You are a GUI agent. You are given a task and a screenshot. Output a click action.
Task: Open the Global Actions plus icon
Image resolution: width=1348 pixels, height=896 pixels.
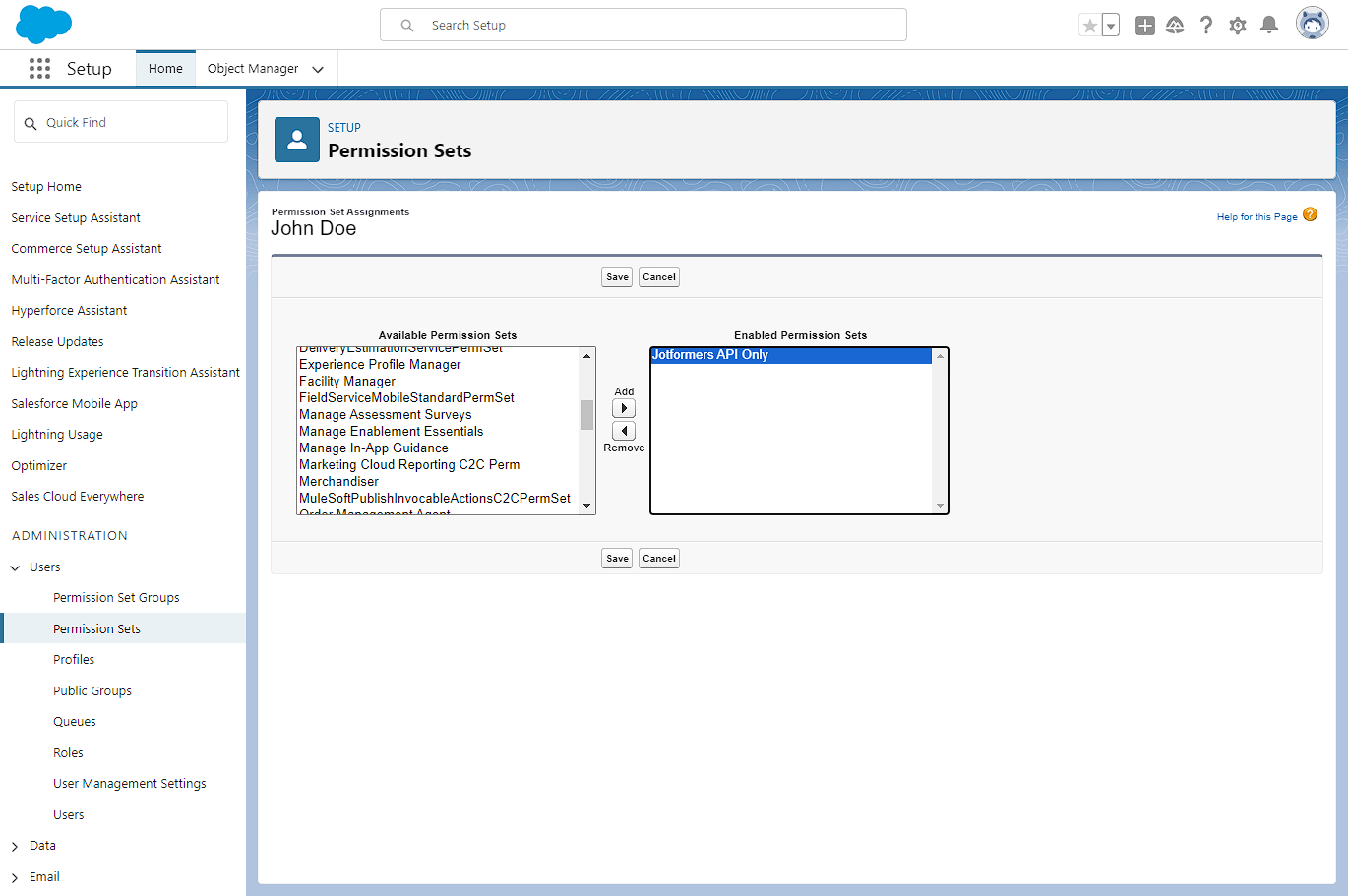click(x=1144, y=26)
